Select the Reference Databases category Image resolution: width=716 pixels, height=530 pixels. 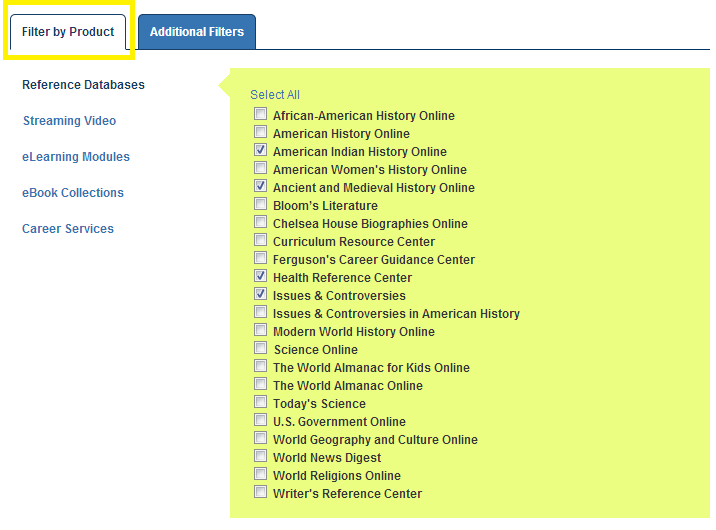(84, 84)
